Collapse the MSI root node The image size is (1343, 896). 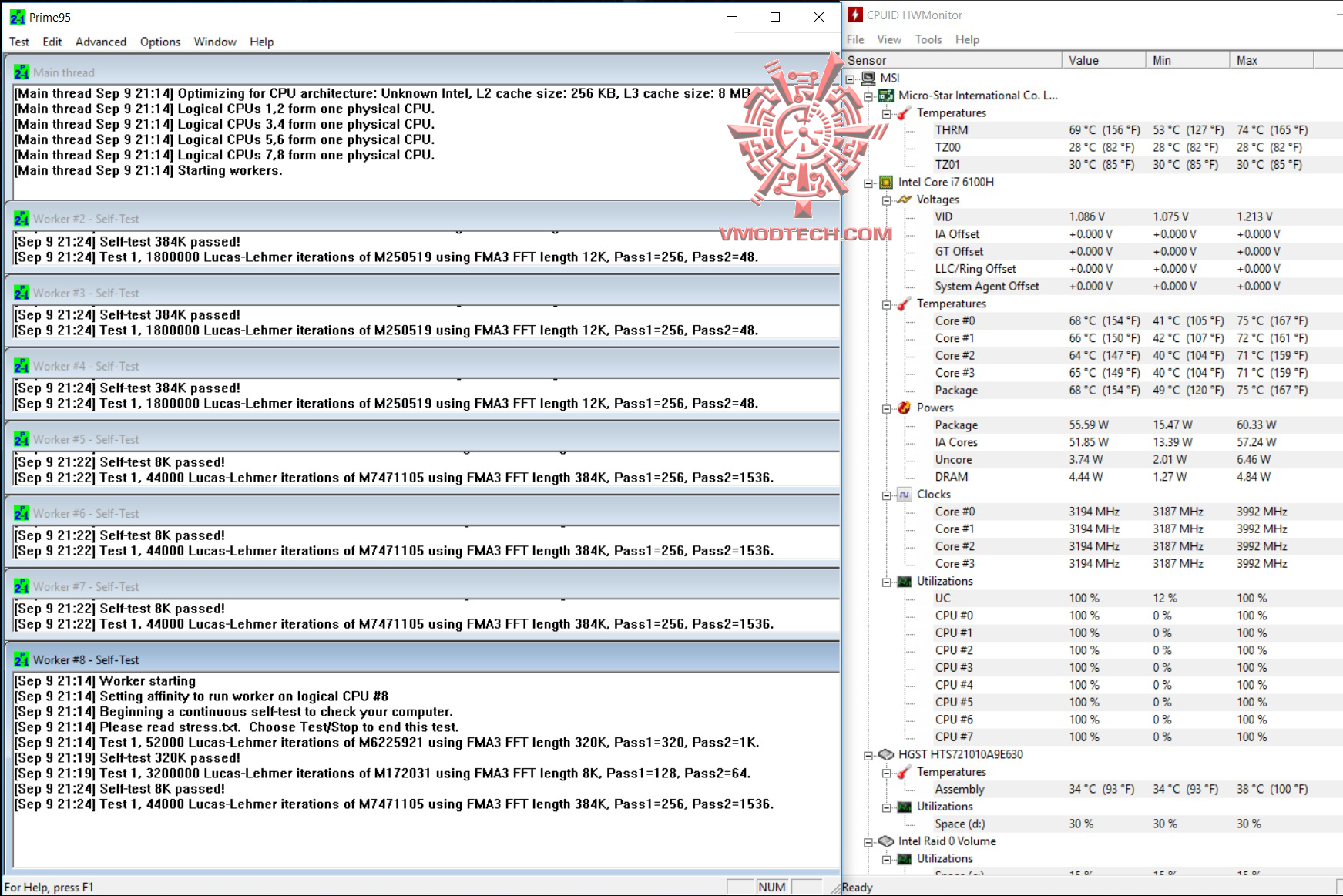pyautogui.click(x=851, y=79)
